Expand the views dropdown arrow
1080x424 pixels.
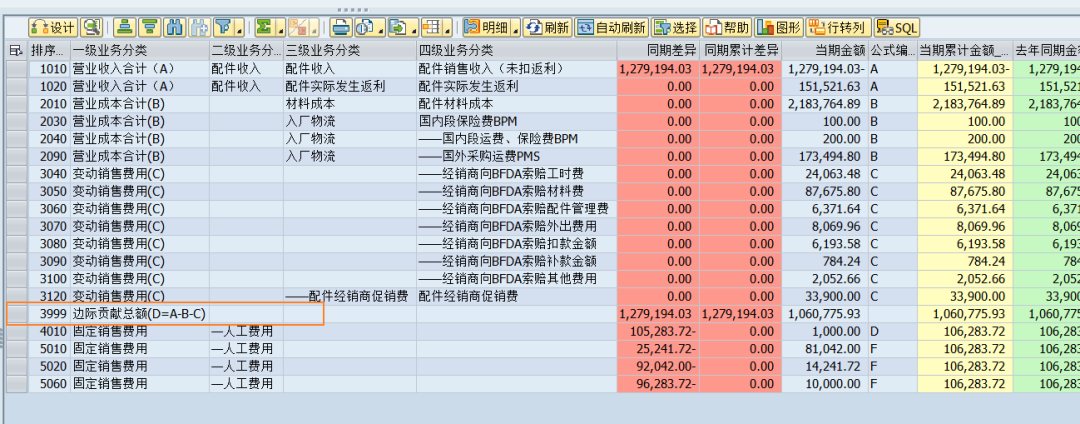coord(380,28)
